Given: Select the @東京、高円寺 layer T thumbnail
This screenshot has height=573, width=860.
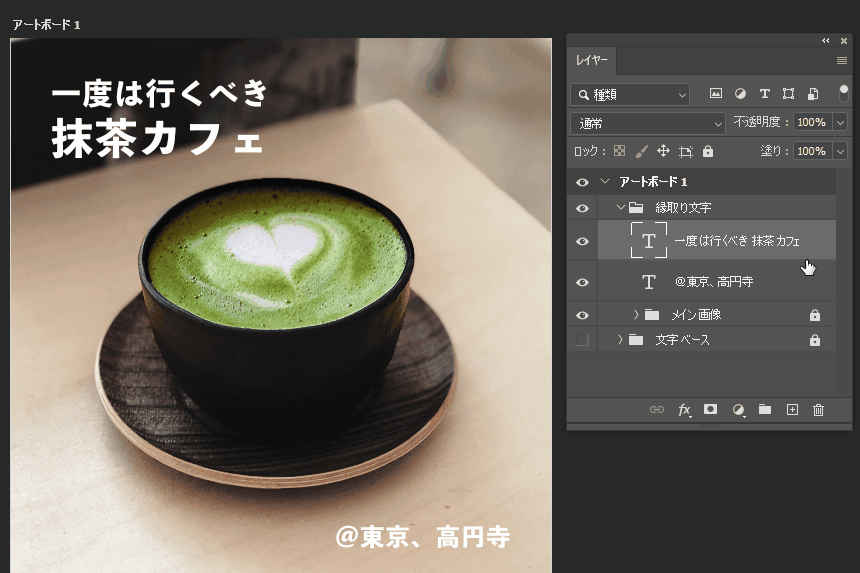Looking at the screenshot, I should [x=649, y=282].
